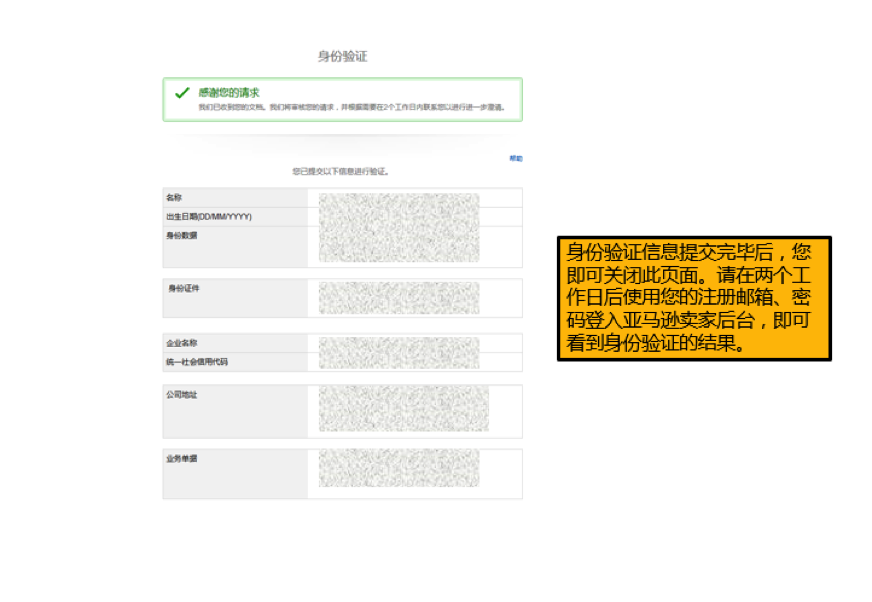
Task: Click the 出生日期(DD/MM/YYYY) label
Action: coord(209,216)
